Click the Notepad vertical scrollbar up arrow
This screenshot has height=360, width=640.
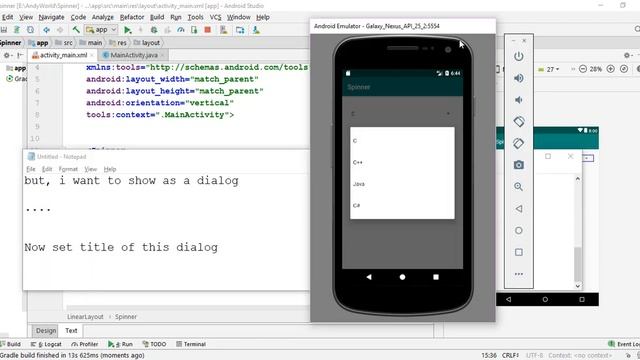[x=578, y=179]
